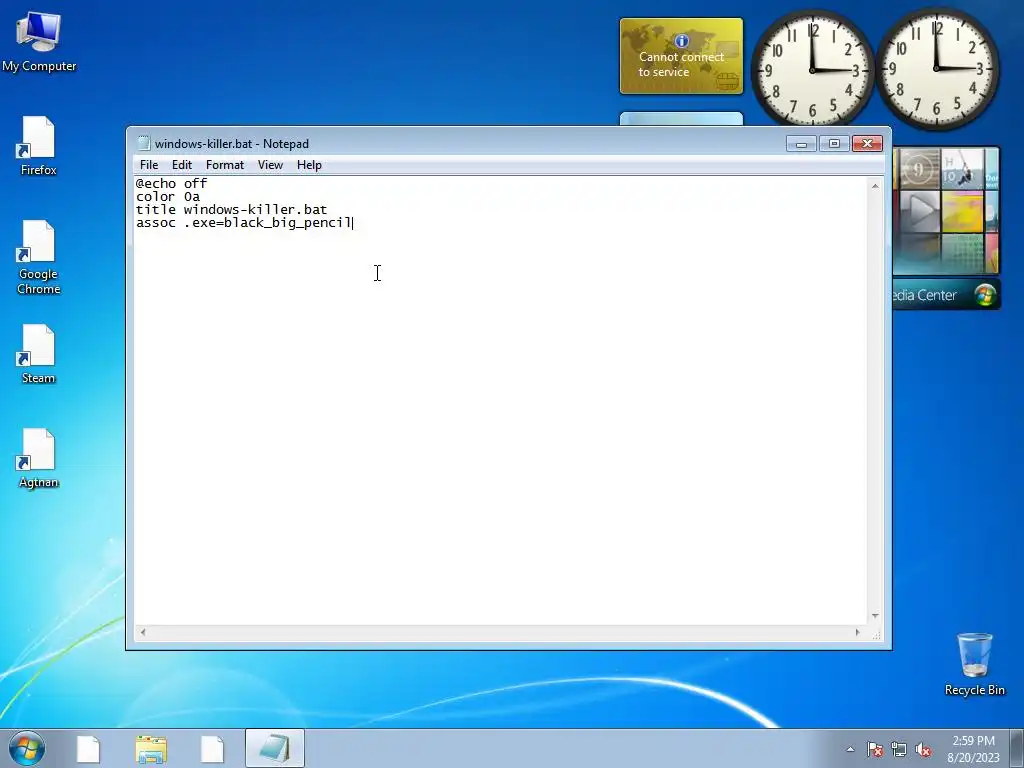
Task: Open My Computer desktop icon
Action: tap(39, 41)
